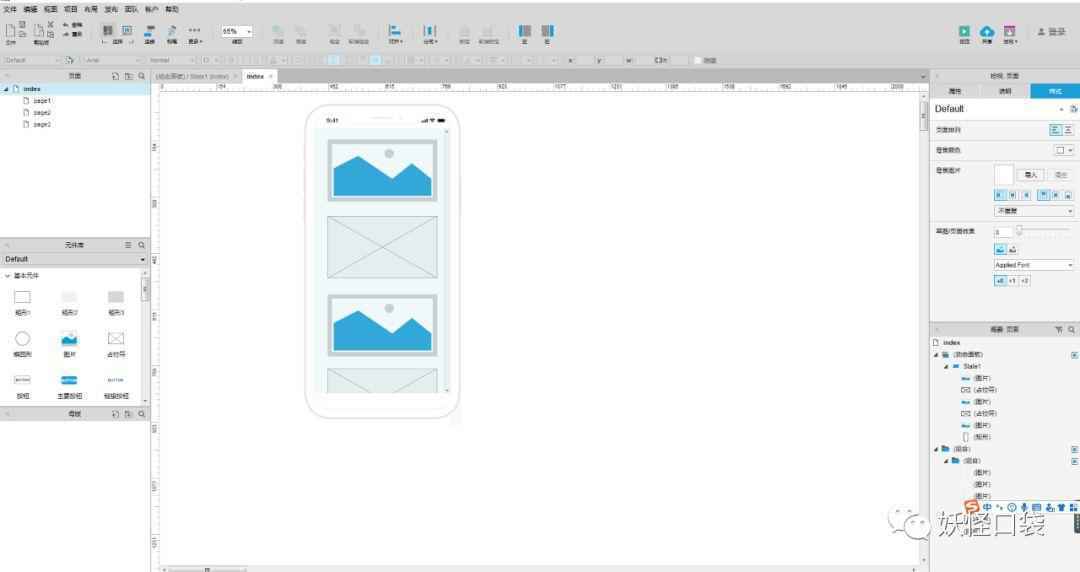Select the +0 line width toggle
The height and width of the screenshot is (572, 1080).
pos(999,280)
